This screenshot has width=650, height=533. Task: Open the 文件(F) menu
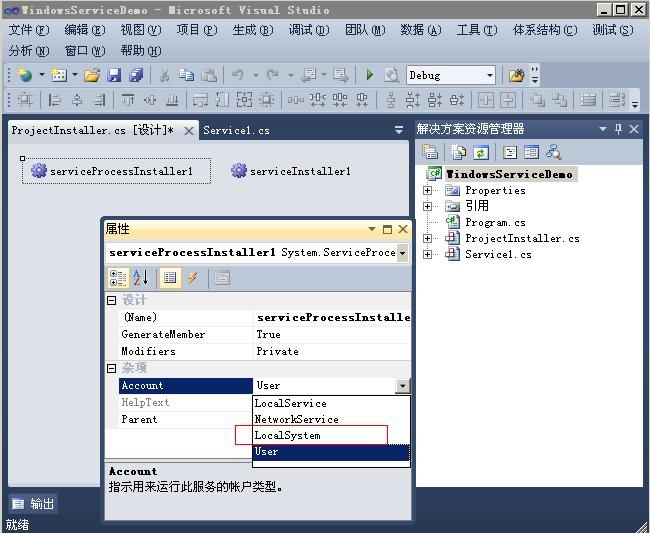[29, 30]
